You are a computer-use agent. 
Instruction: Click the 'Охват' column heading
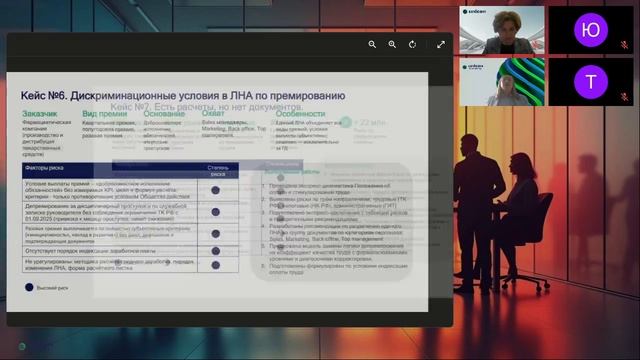coord(213,113)
